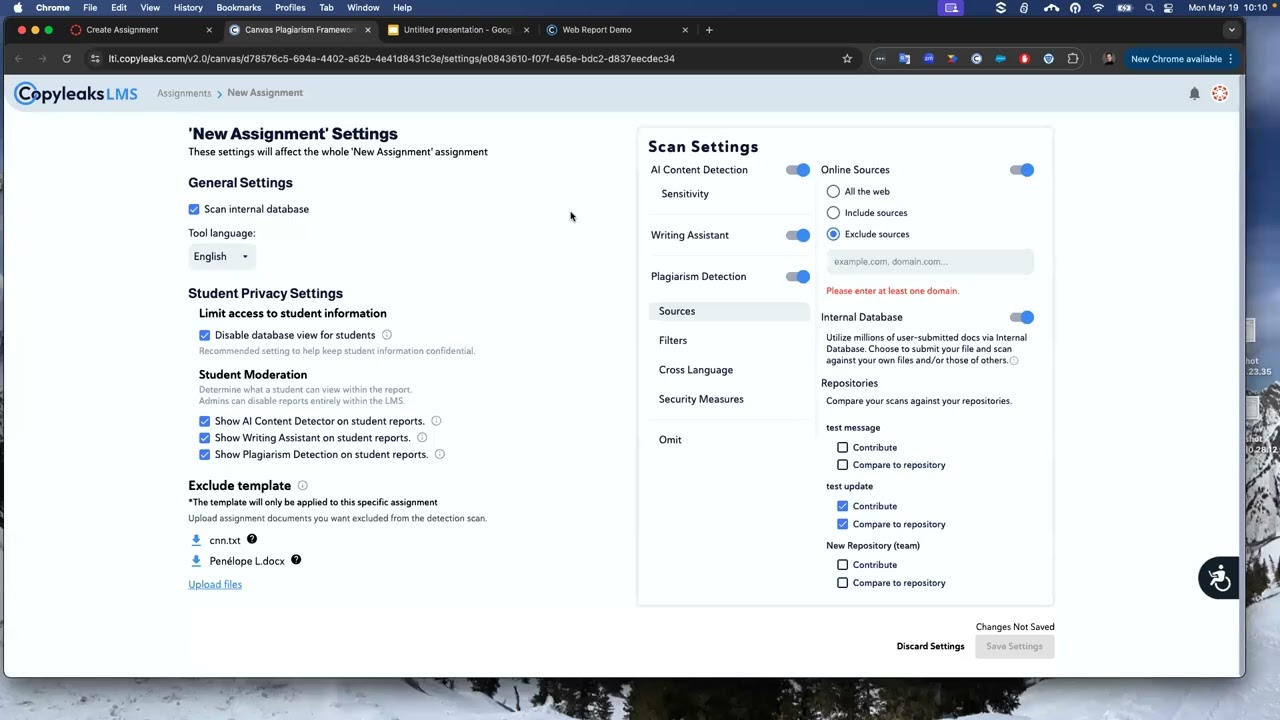The width and height of the screenshot is (1280, 720).
Task: Open the Copyleaks LMS logo home
Action: [x=76, y=94]
